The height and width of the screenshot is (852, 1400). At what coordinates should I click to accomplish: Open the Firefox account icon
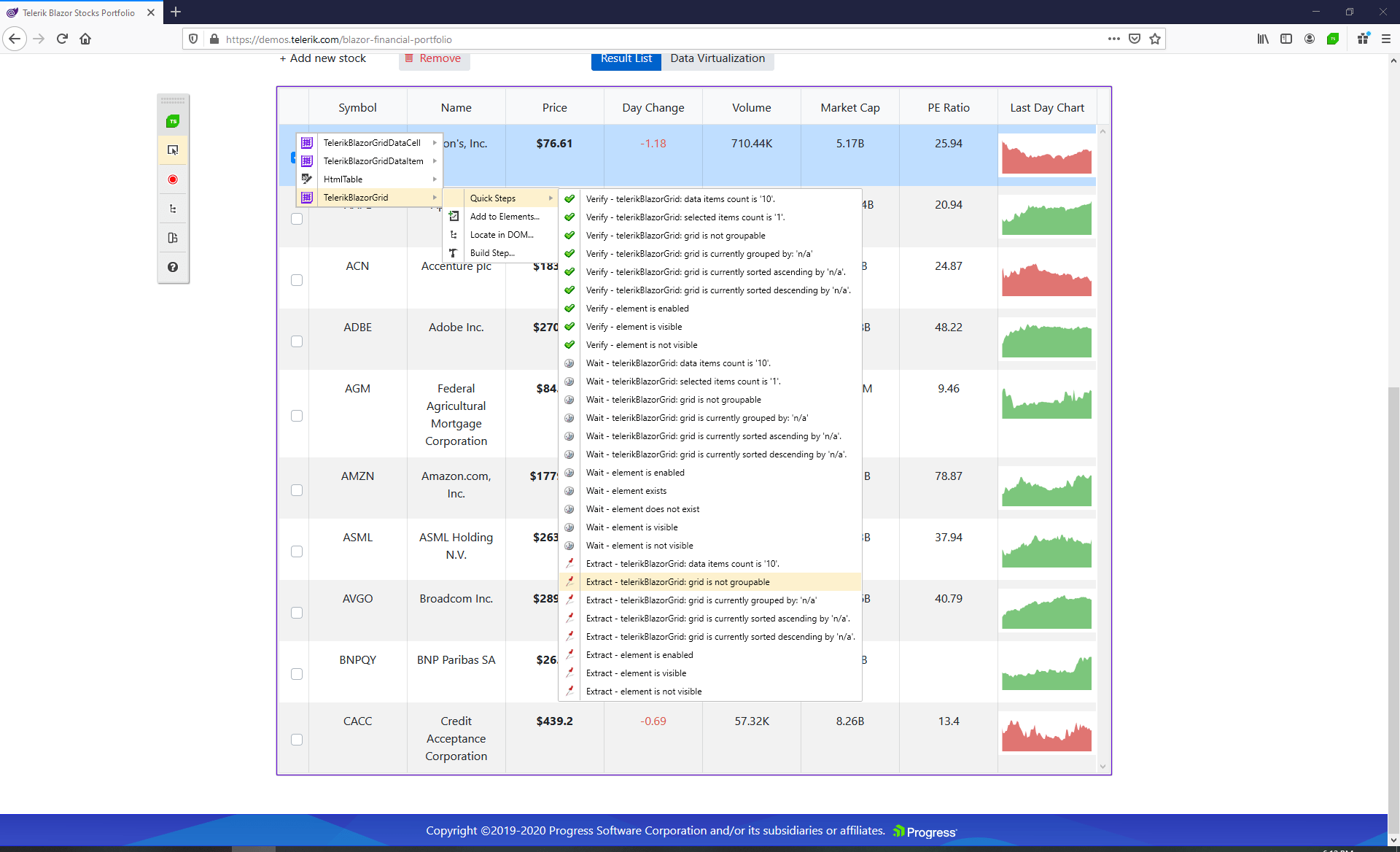click(1310, 39)
